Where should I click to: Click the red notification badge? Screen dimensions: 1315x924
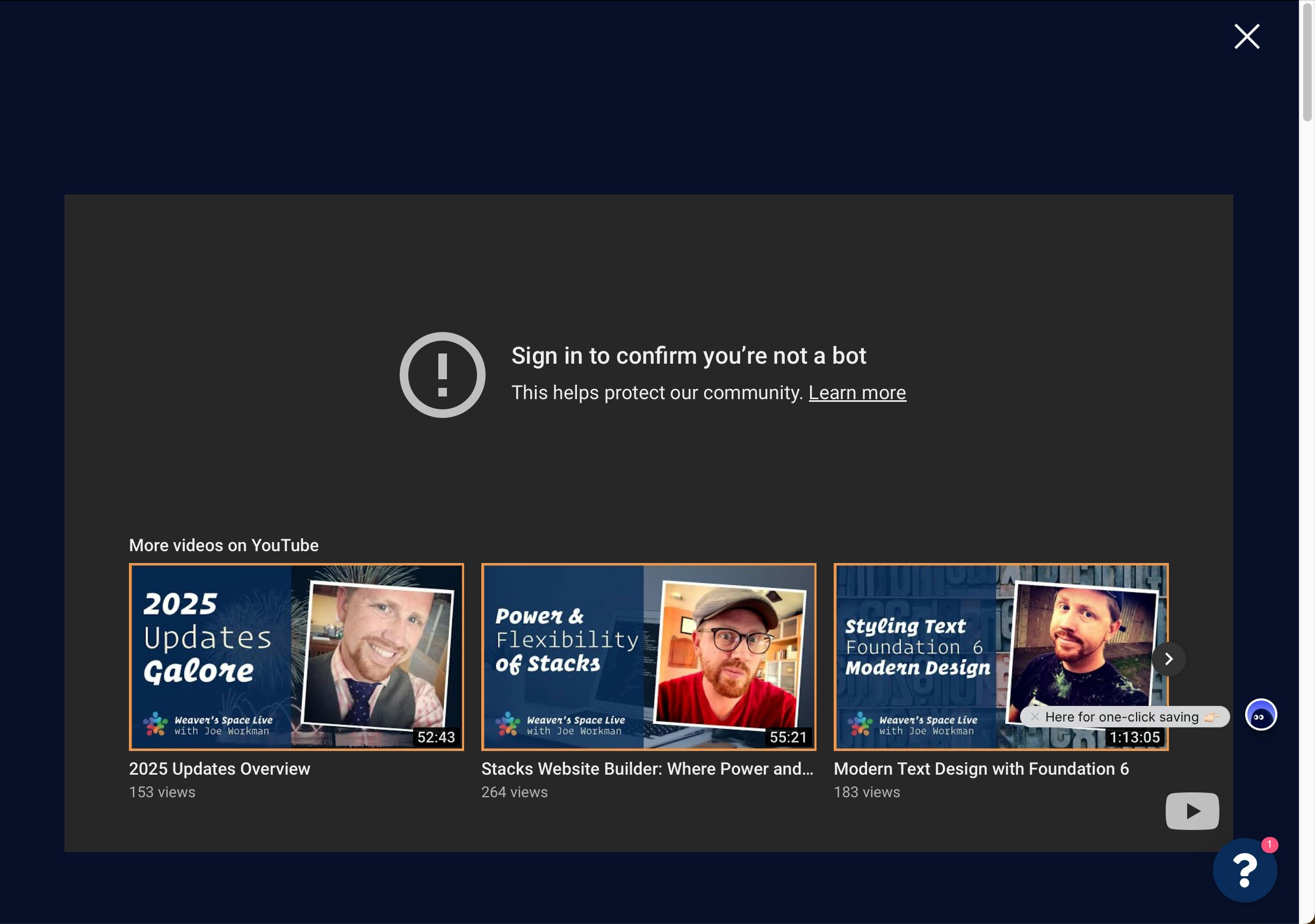click(x=1269, y=844)
